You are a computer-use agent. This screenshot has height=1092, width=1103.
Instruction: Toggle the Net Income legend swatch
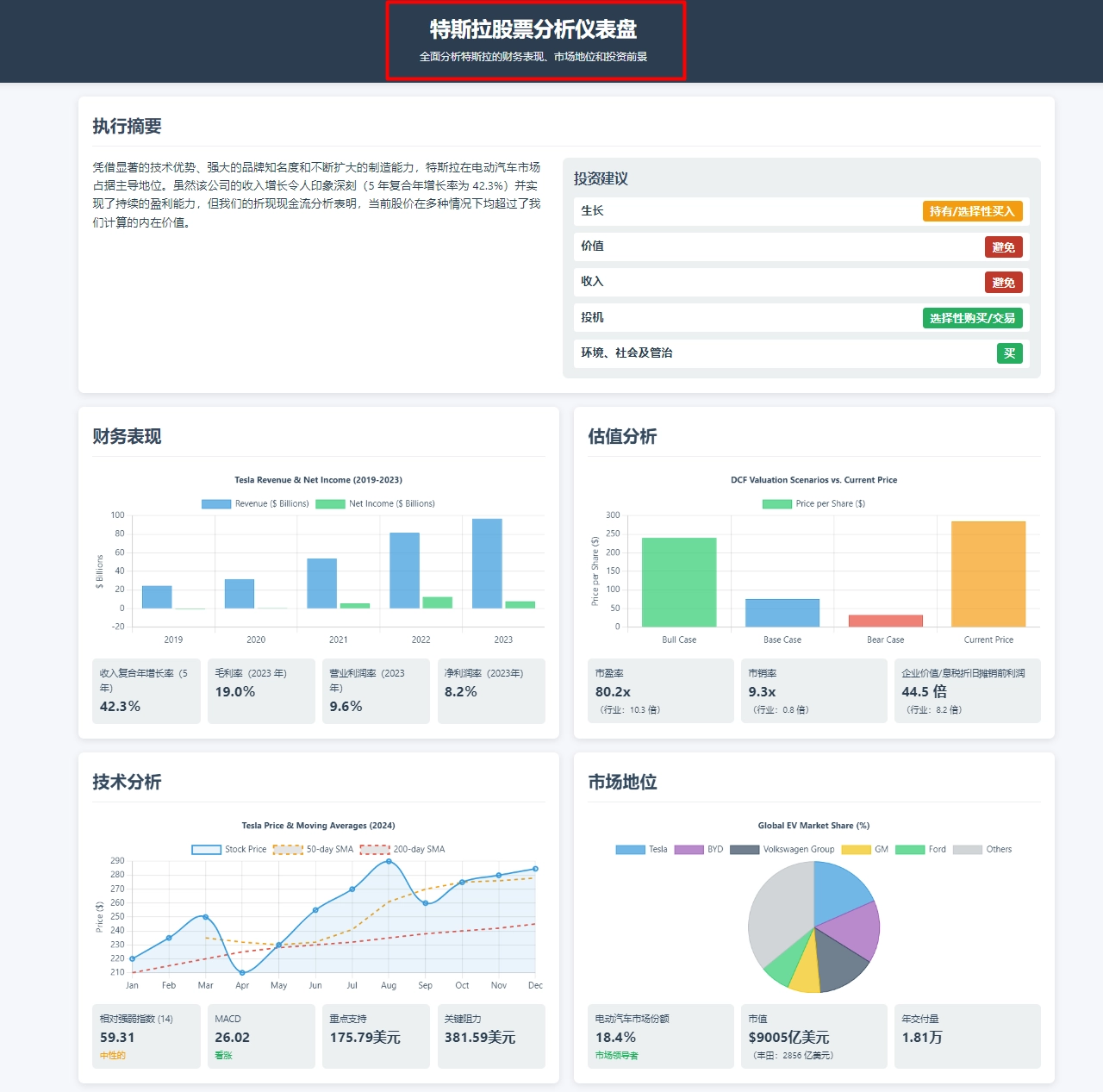(330, 504)
